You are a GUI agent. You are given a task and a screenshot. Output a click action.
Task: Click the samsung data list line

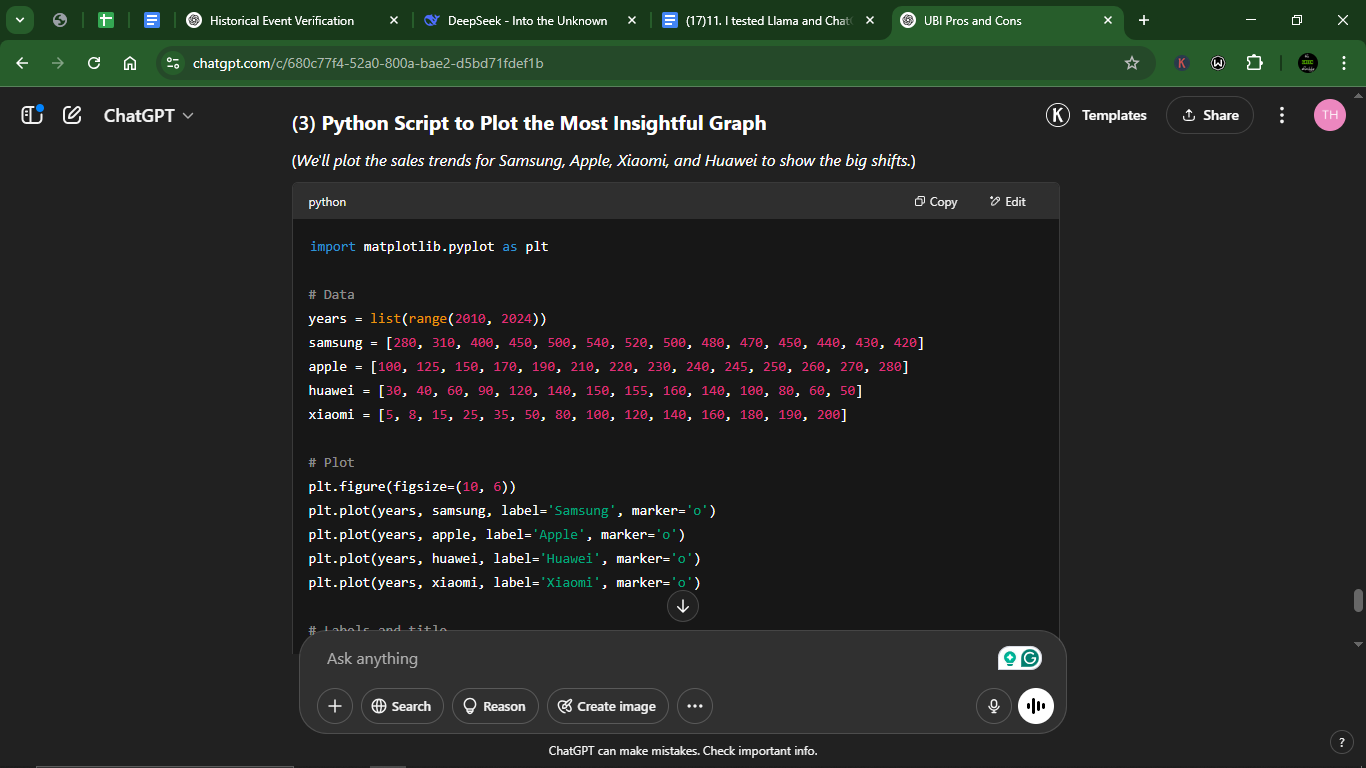tap(617, 343)
